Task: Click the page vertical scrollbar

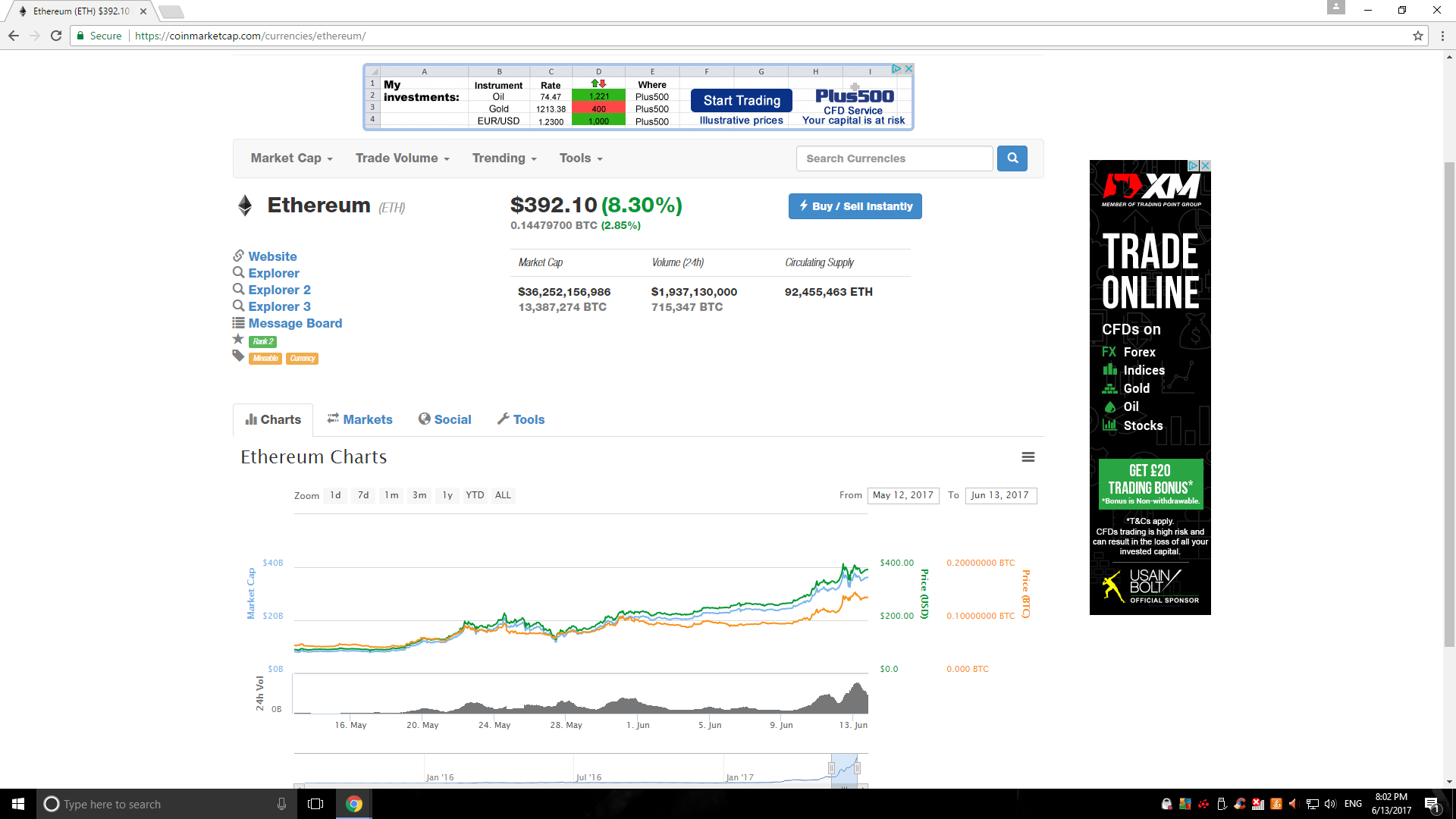Action: click(x=1449, y=403)
